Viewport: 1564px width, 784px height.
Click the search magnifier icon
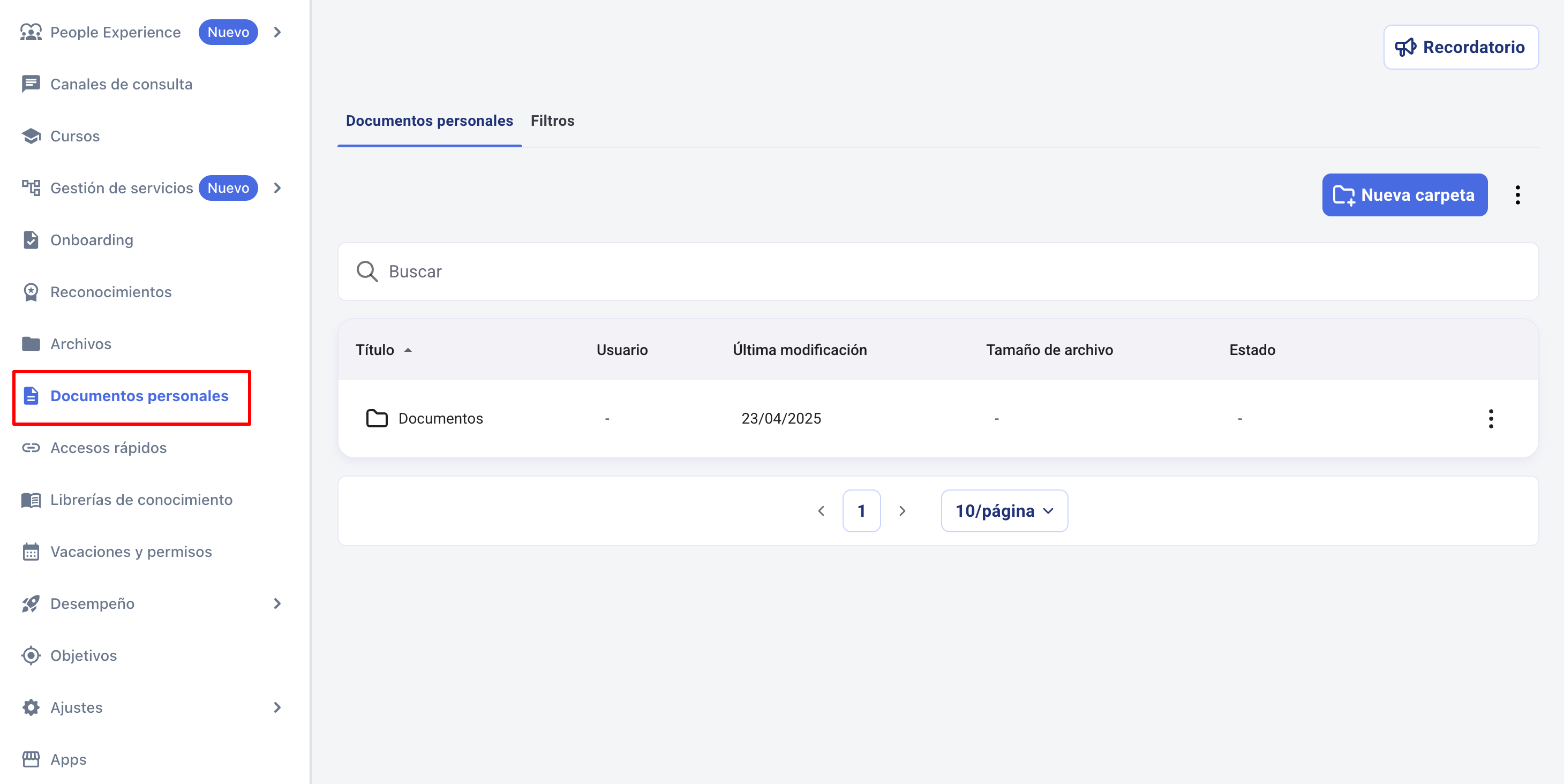pos(367,272)
